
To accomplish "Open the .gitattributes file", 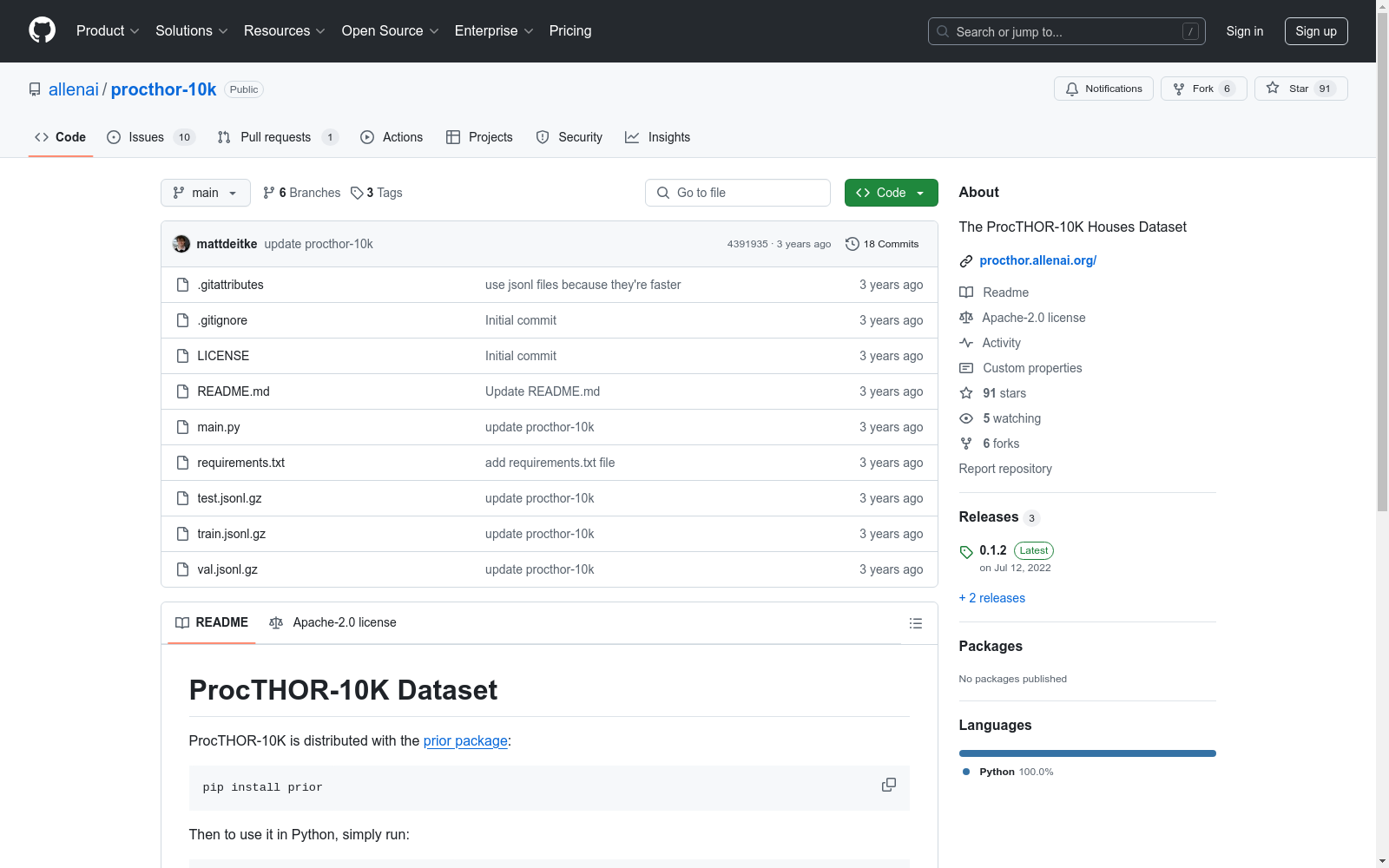I will tap(230, 285).
